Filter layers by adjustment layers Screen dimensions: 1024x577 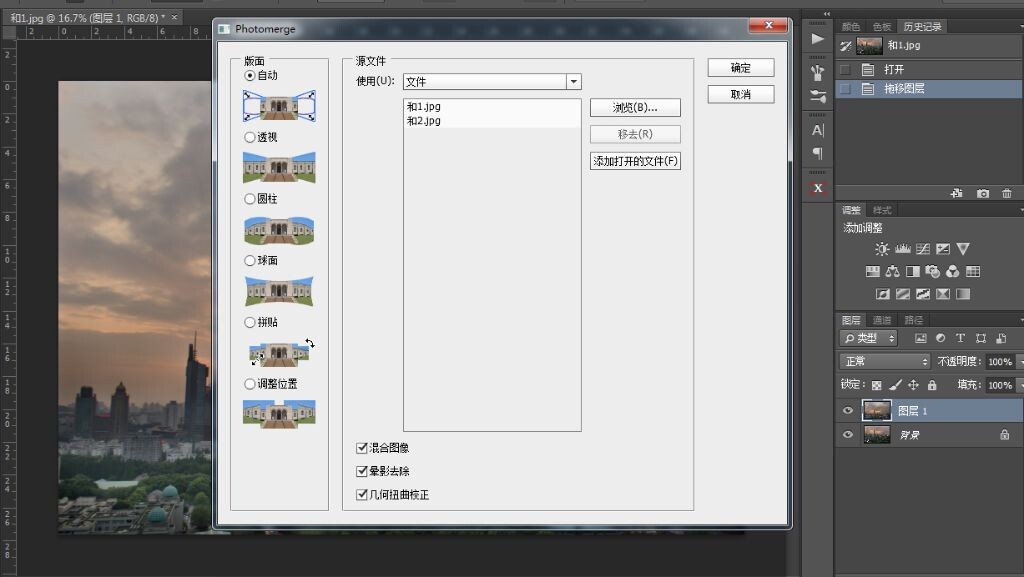[940, 338]
